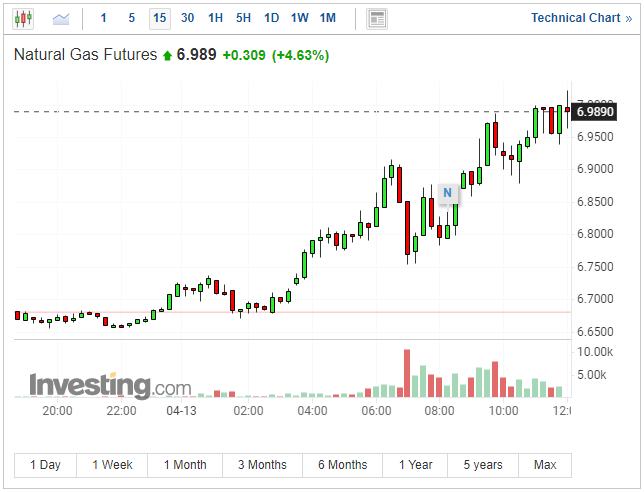Select the 1H interval
The image size is (644, 492).
(x=215, y=18)
